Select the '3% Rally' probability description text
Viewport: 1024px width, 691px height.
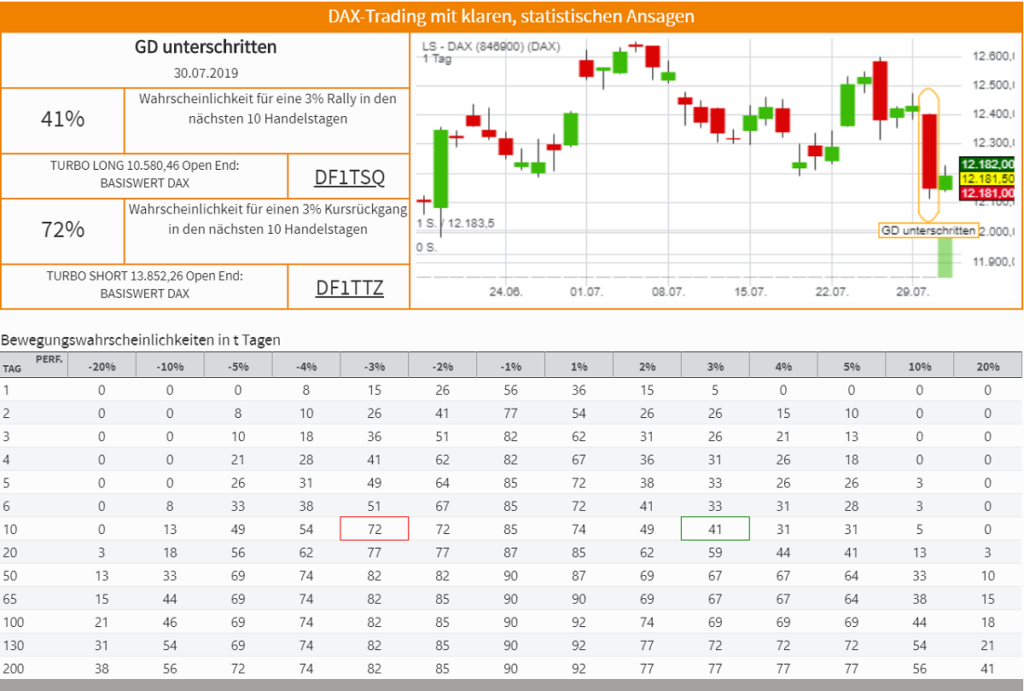coord(268,108)
